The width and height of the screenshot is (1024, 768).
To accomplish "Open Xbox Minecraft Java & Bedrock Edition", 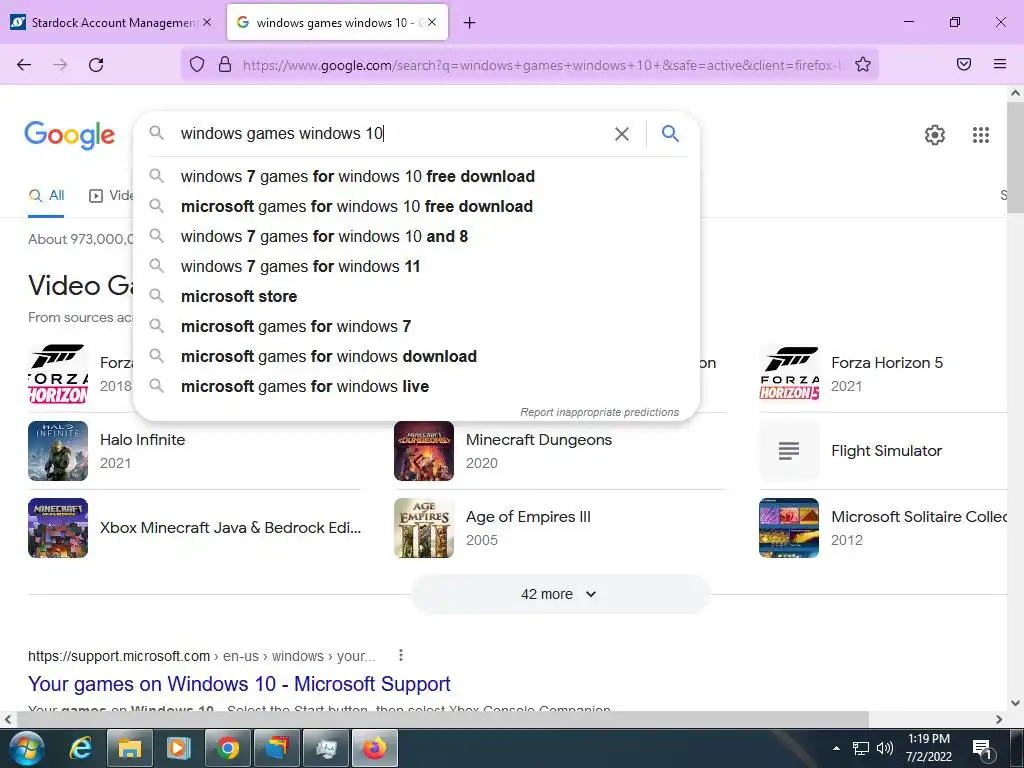I will click(231, 528).
